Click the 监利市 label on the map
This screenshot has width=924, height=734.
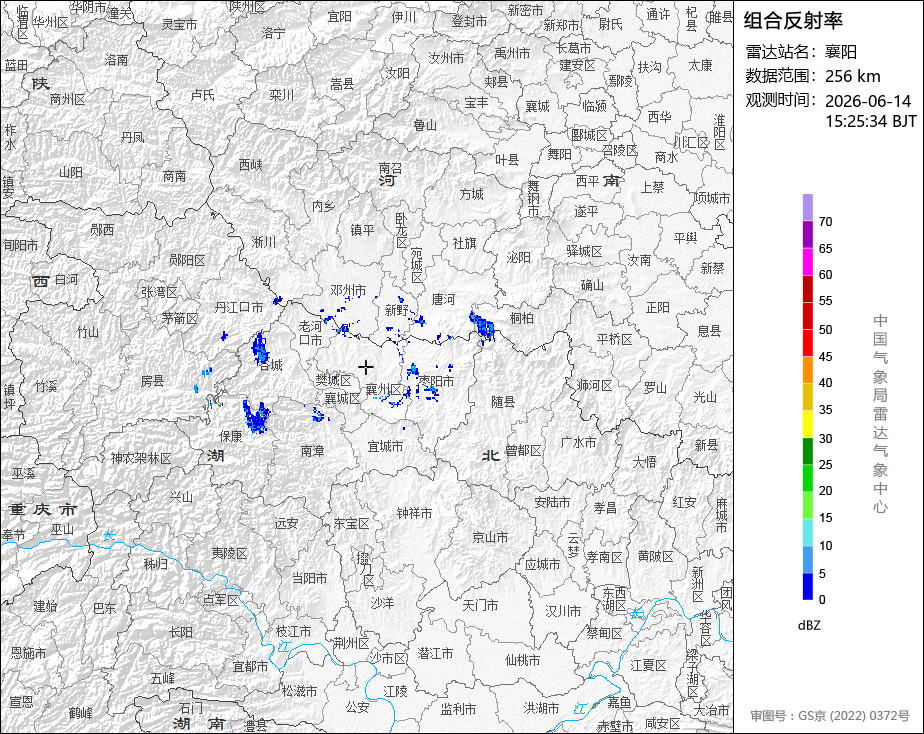458,709
